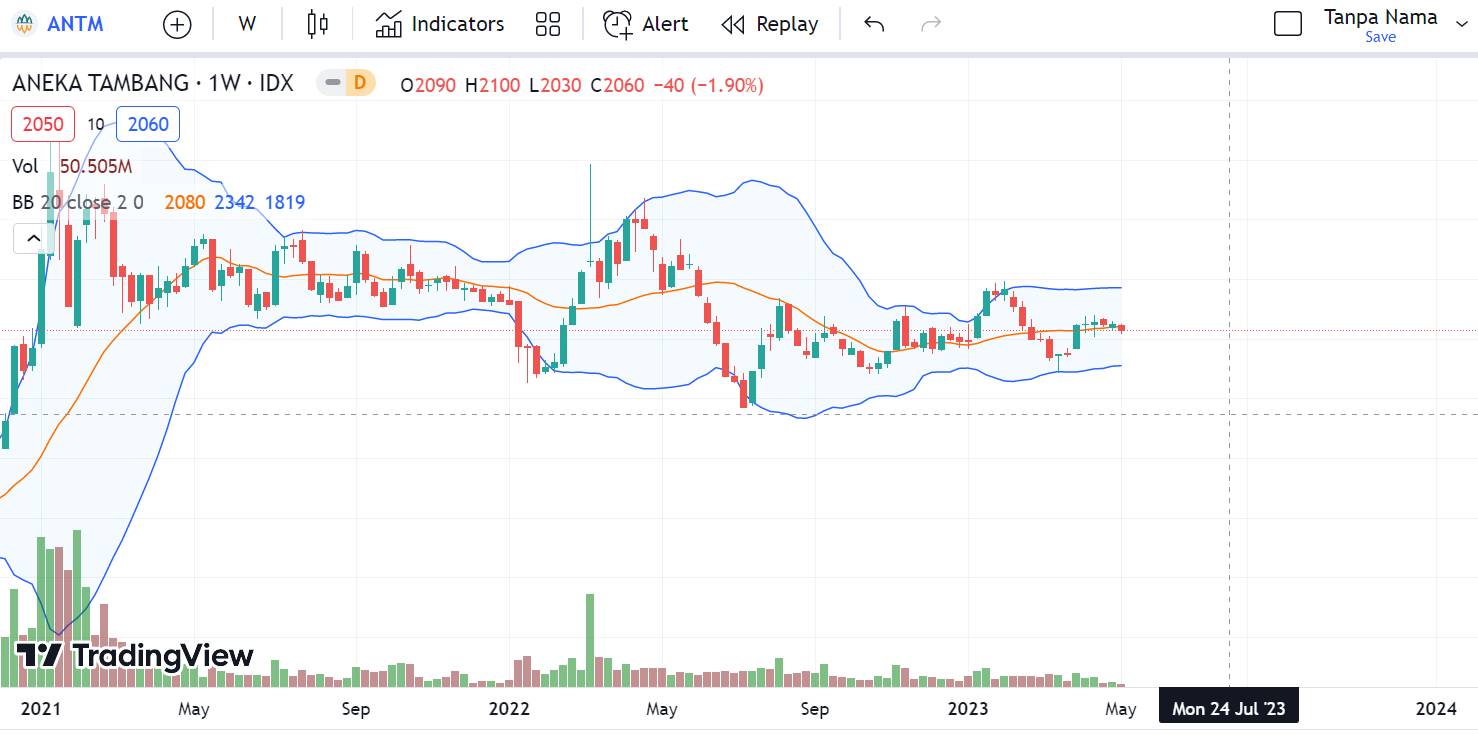This screenshot has width=1478, height=739.
Task: Click the volume value 50.505M
Action: (95, 166)
